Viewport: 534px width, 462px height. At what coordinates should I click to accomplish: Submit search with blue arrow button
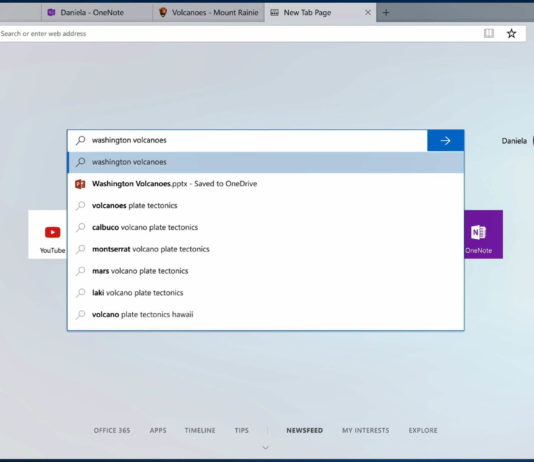coord(445,140)
